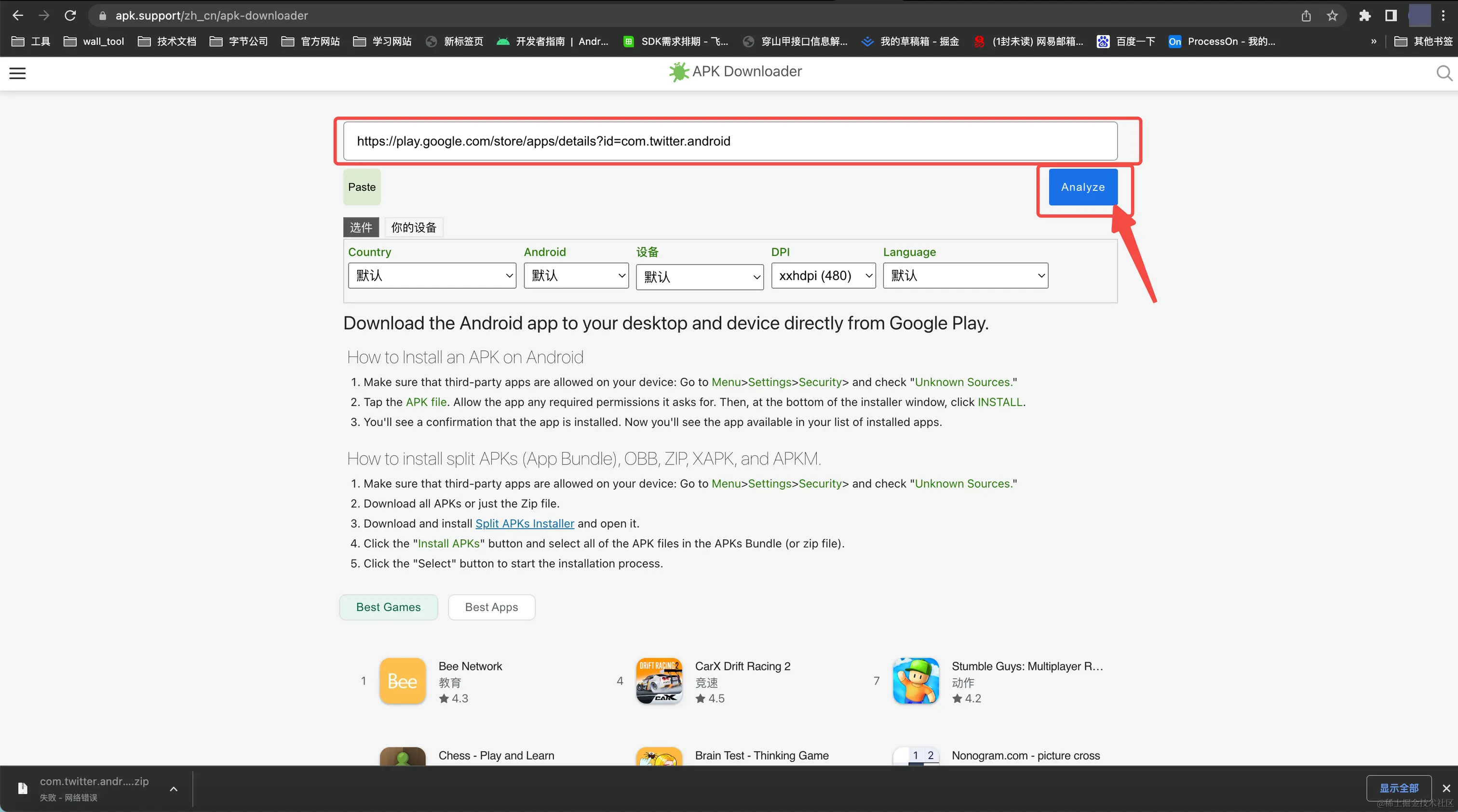Click the downloaded zip file icon
The width and height of the screenshot is (1458, 812).
(x=23, y=788)
